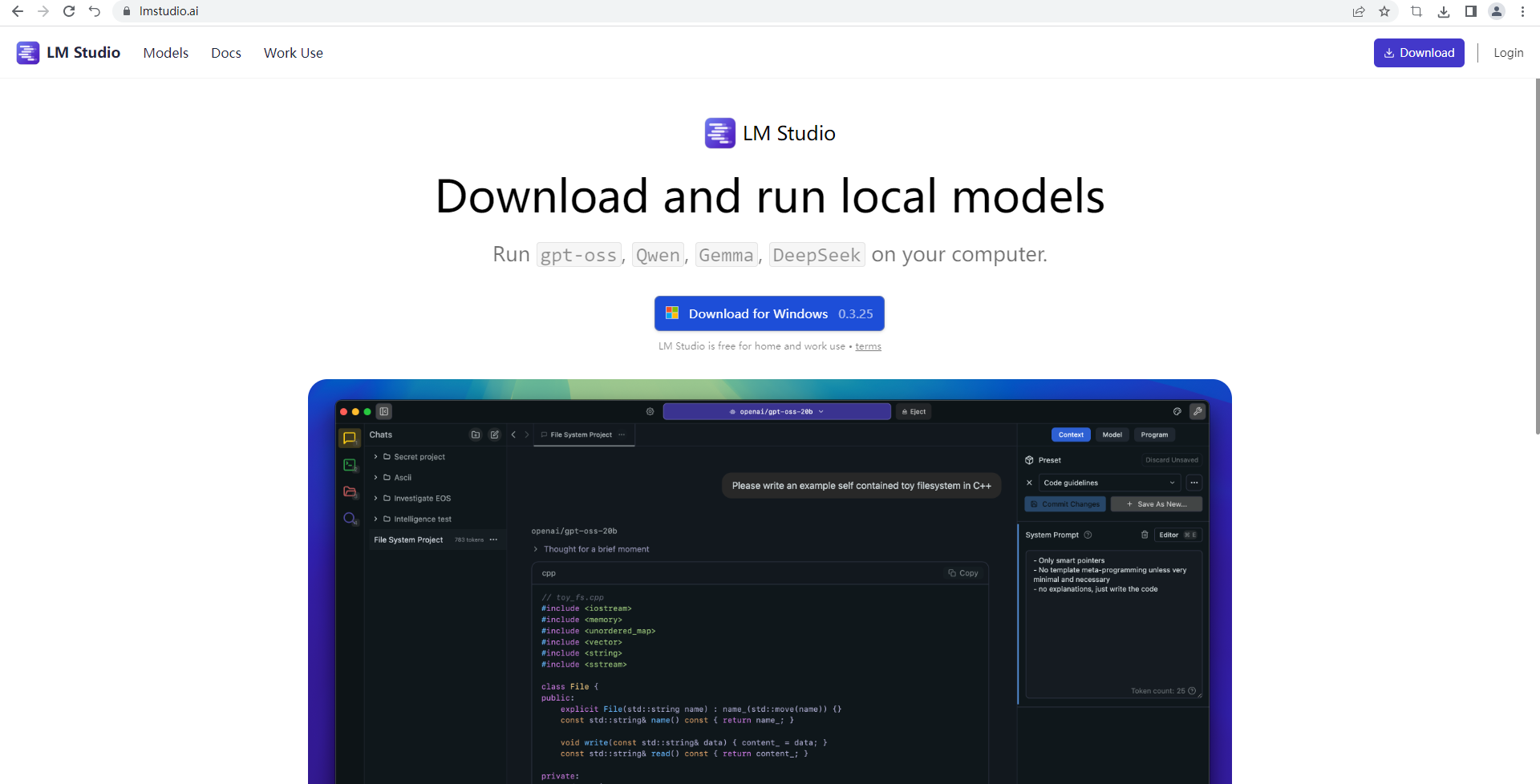Click Download for Windows 0.3.25 button
The width and height of the screenshot is (1540, 784).
click(x=769, y=313)
